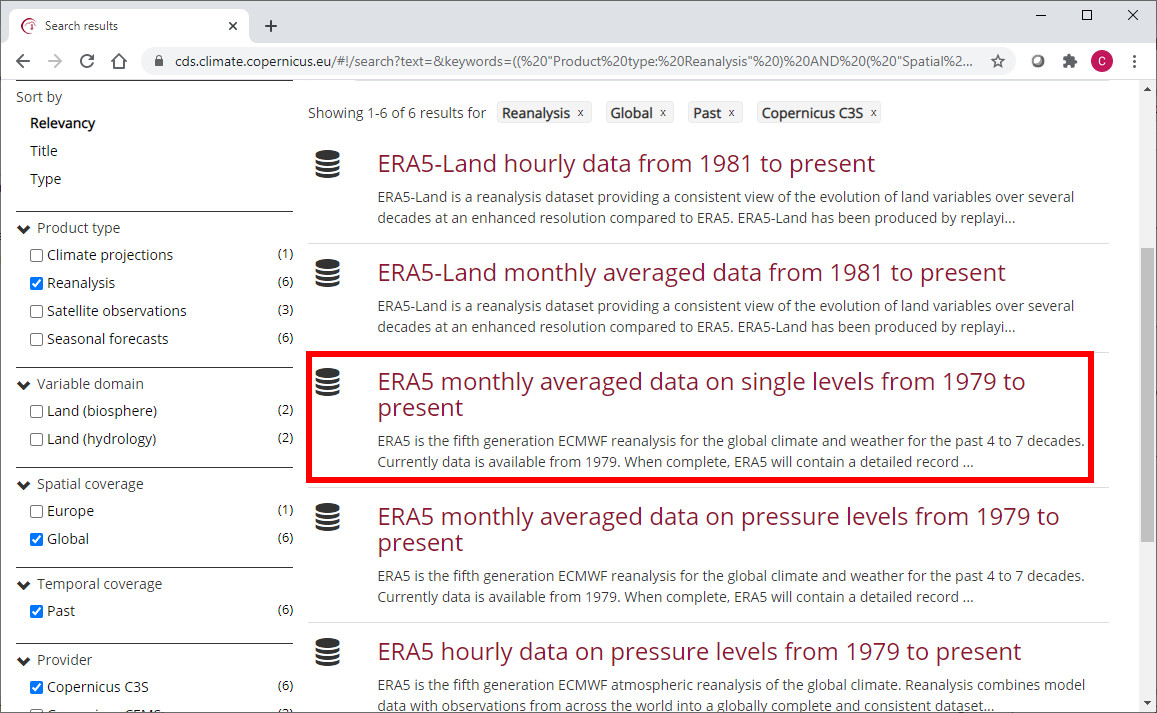Open ERA5 monthly averaged single levels link
The height and width of the screenshot is (713, 1157).
click(701, 394)
